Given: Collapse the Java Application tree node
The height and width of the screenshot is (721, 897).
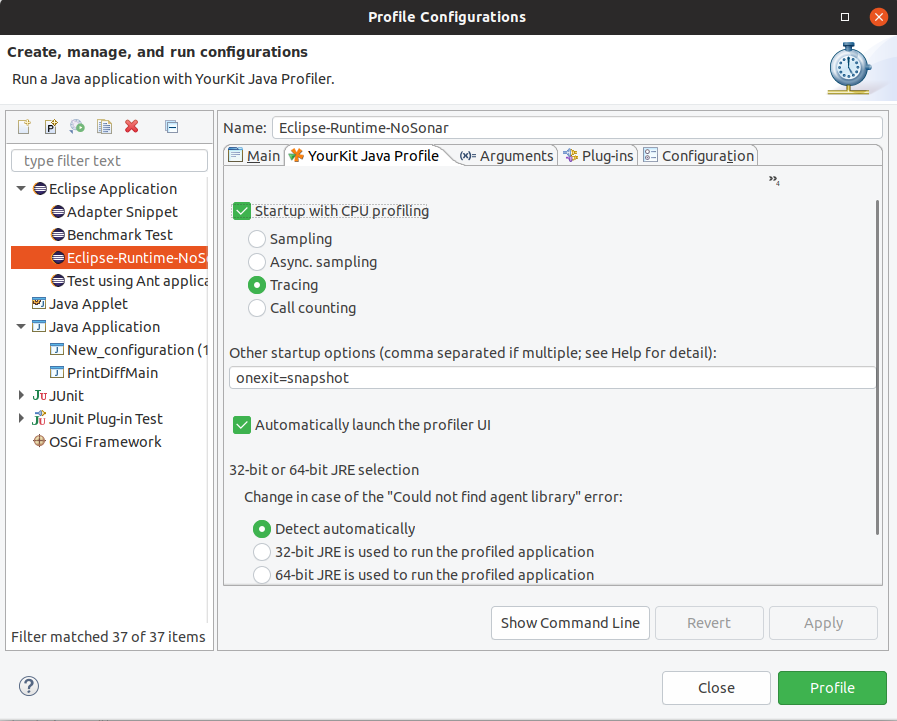Looking at the screenshot, I should [x=21, y=326].
